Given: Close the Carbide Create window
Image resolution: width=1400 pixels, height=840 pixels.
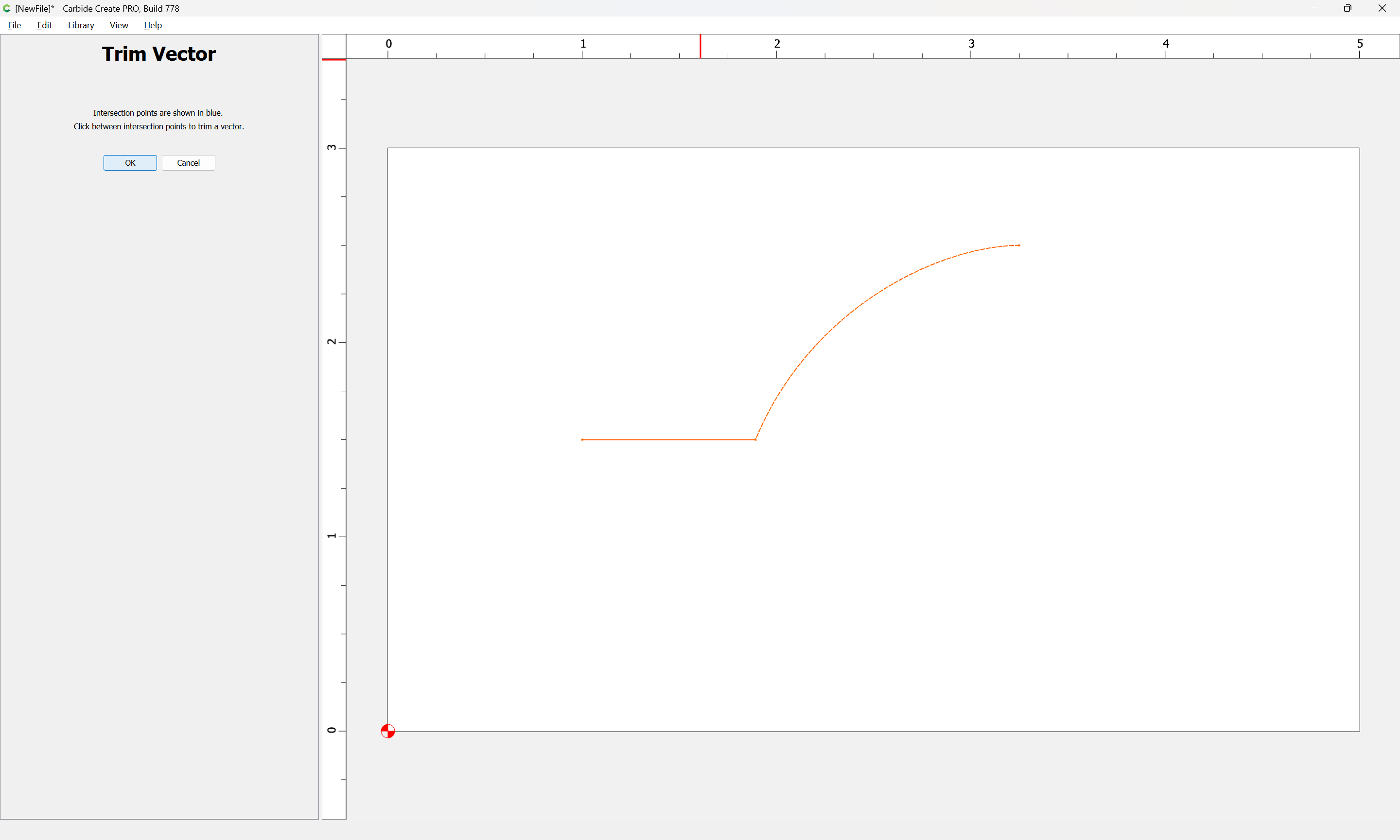Looking at the screenshot, I should pos(1382,8).
